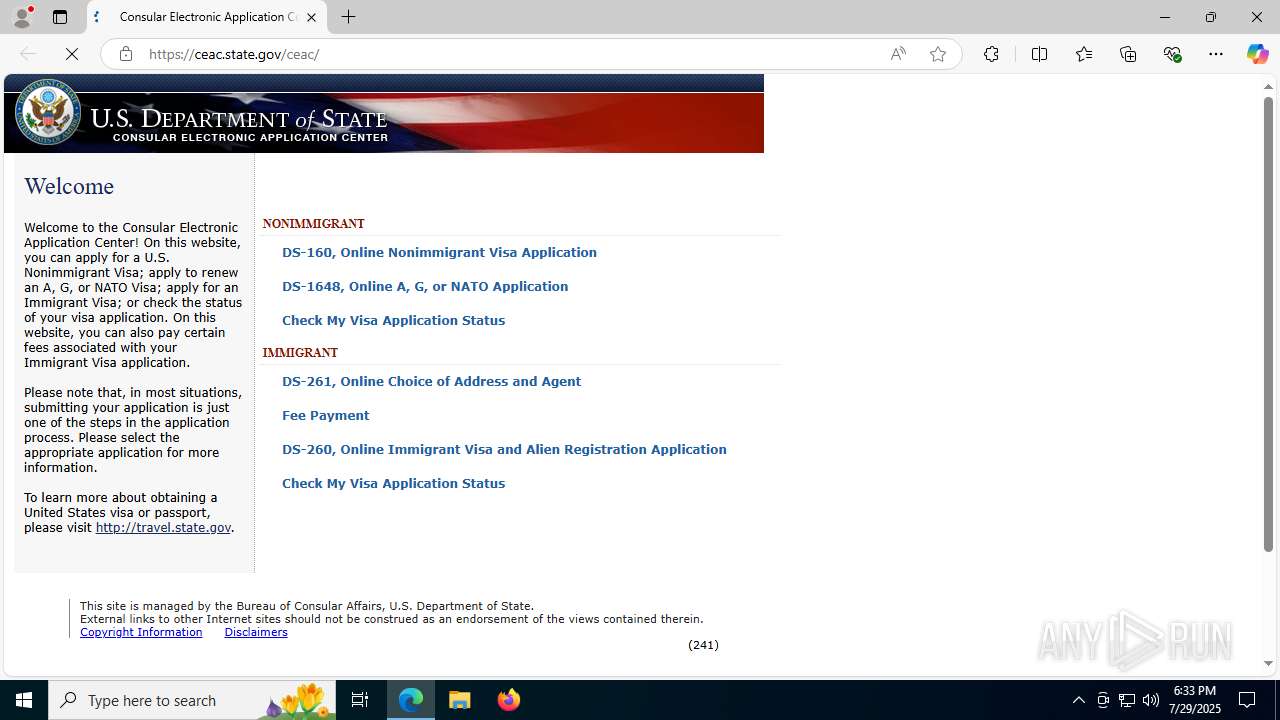Image resolution: width=1280 pixels, height=720 pixels.
Task: Open Copyright Information link
Action: 141,632
